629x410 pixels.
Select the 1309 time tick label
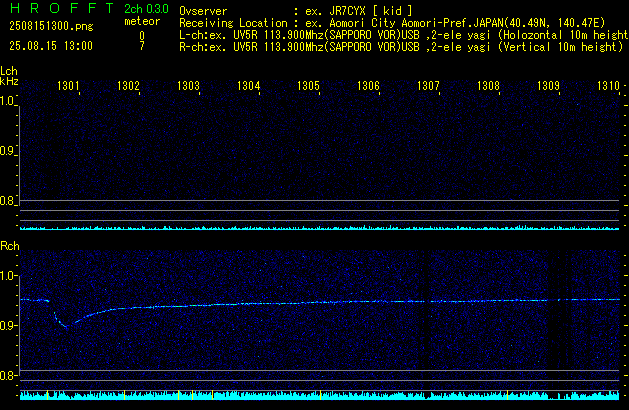(548, 86)
